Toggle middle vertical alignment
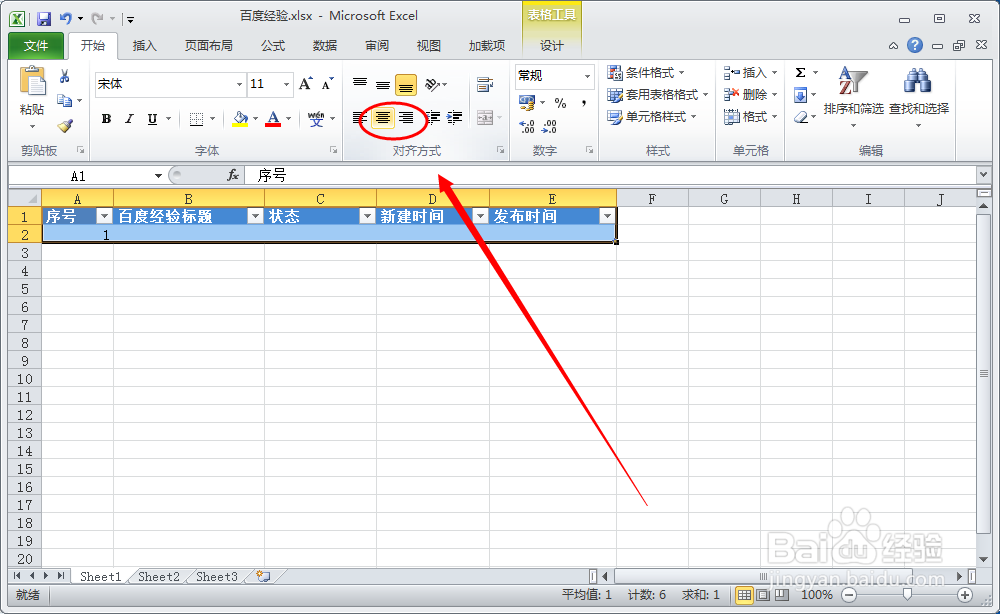The image size is (1000, 614). [x=383, y=84]
